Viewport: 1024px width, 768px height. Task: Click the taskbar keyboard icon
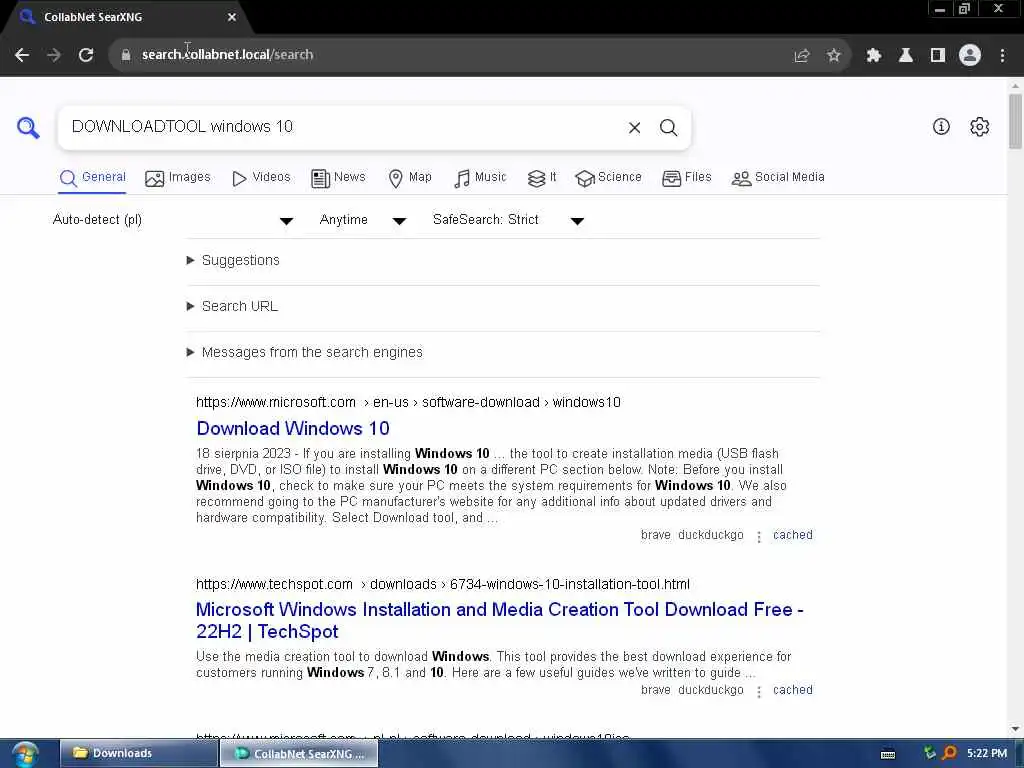click(888, 754)
